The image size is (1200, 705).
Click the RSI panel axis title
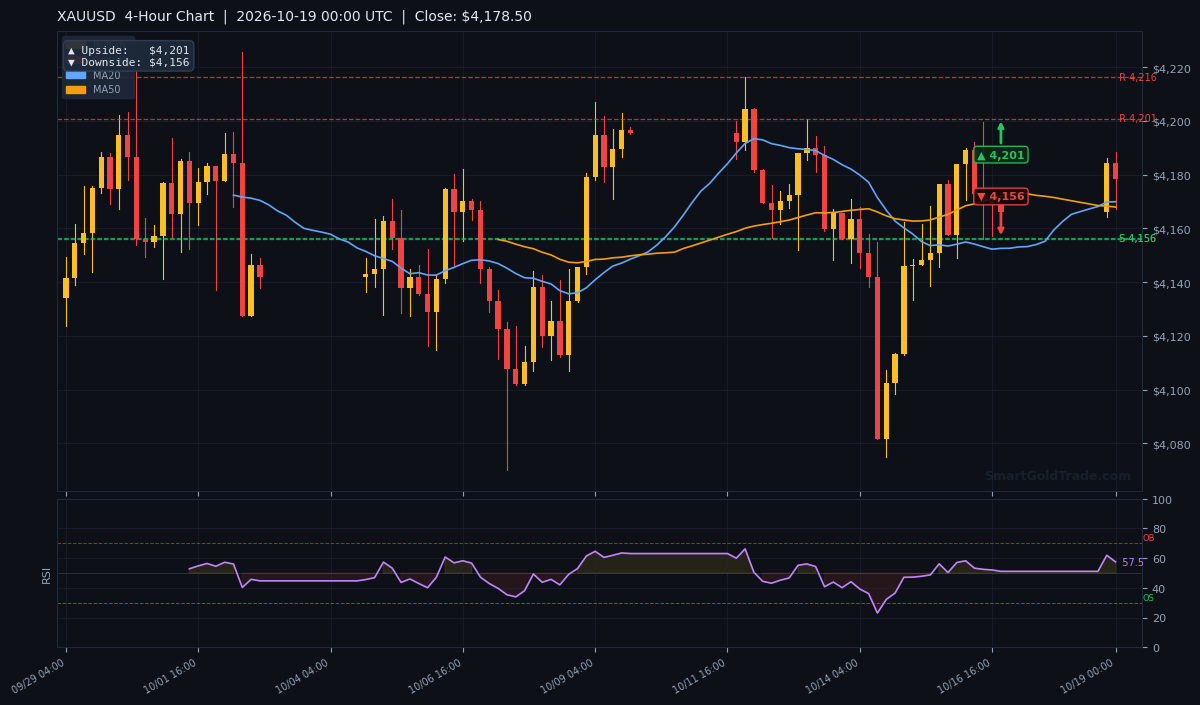click(46, 574)
